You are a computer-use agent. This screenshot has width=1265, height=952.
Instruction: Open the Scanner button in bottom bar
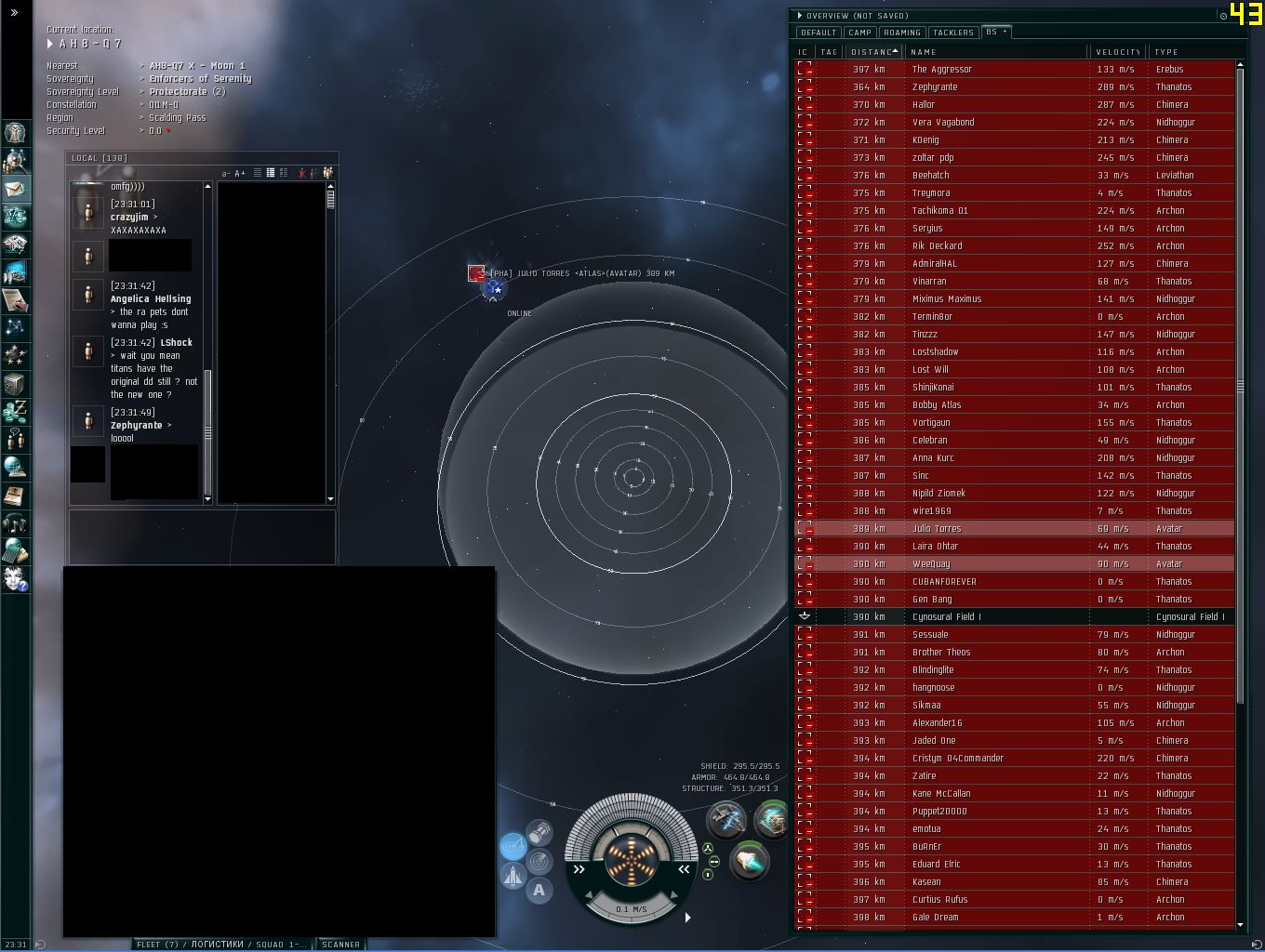coord(341,945)
